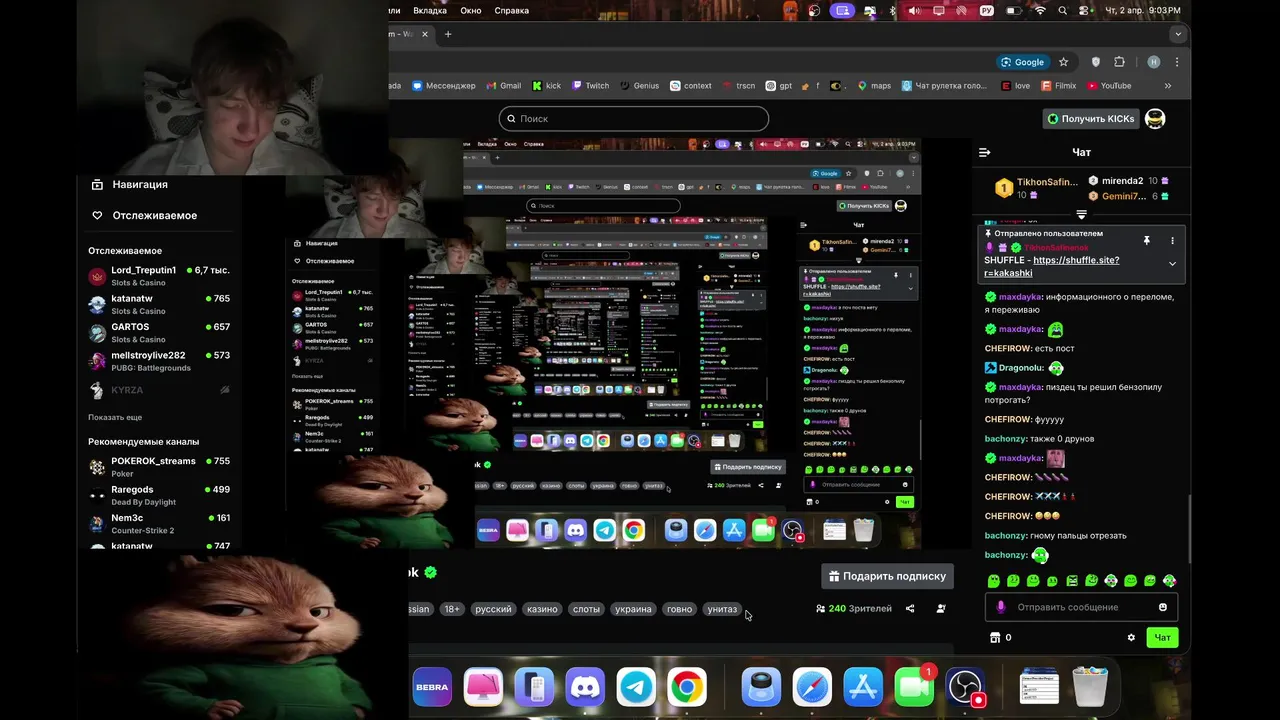The image size is (1280, 720).
Task: Open the Gmail bookmark
Action: click(x=504, y=86)
